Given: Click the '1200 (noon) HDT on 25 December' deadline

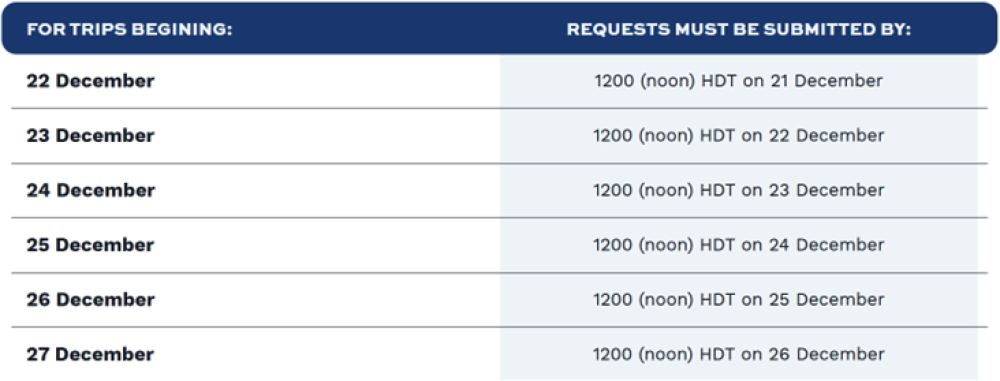Looking at the screenshot, I should (739, 300).
